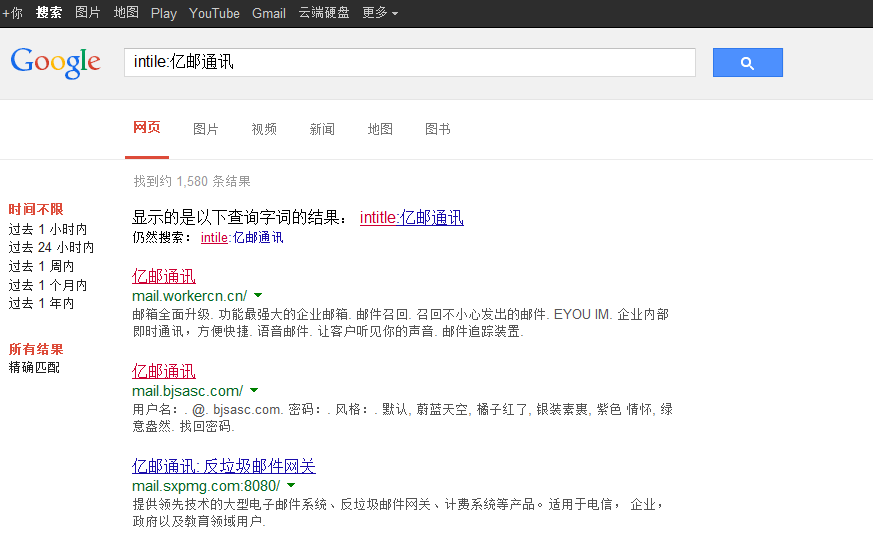Click the green URL mail.workercn.cn/

[189, 296]
